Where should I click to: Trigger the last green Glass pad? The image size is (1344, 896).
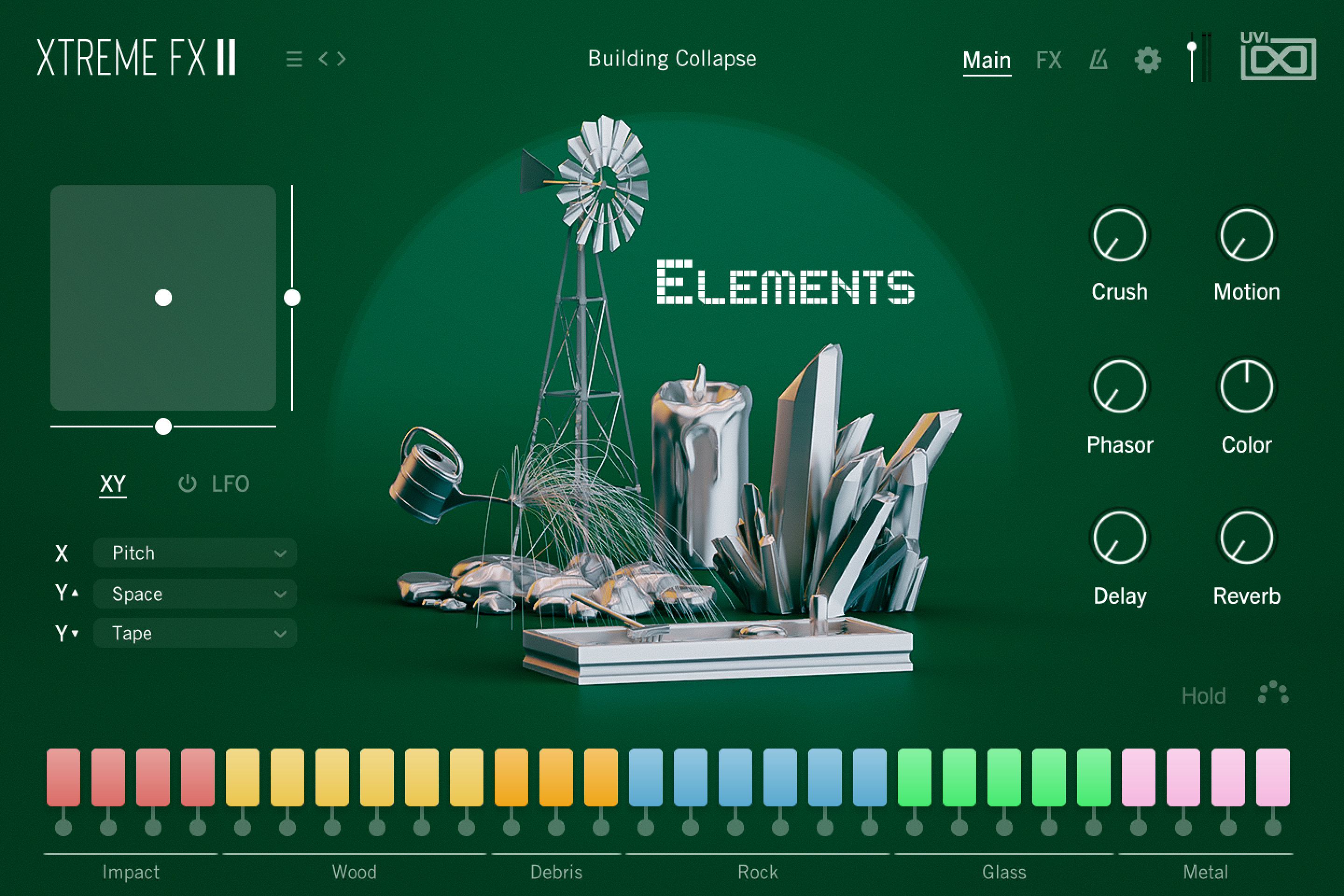tap(1094, 777)
